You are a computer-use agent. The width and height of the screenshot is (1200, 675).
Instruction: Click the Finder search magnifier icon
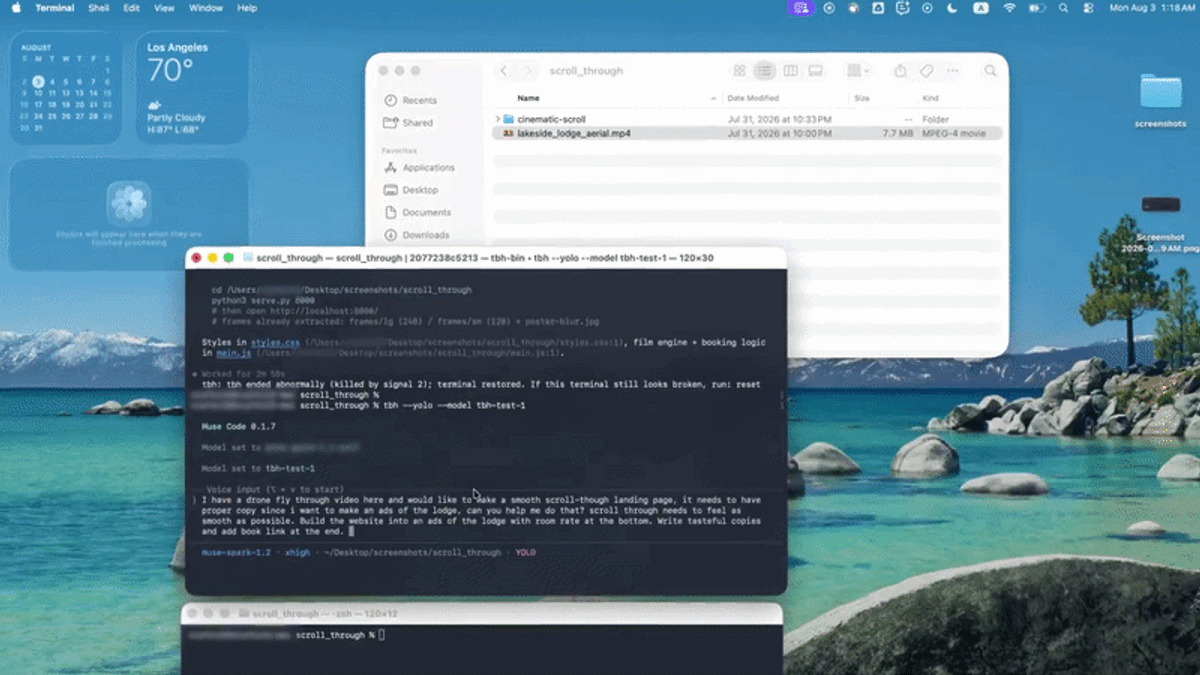point(990,71)
